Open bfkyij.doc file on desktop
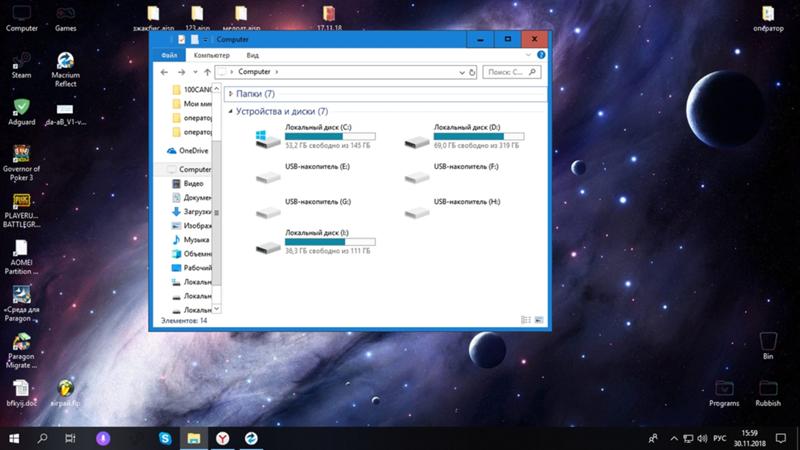The width and height of the screenshot is (800, 450). pyautogui.click(x=21, y=393)
